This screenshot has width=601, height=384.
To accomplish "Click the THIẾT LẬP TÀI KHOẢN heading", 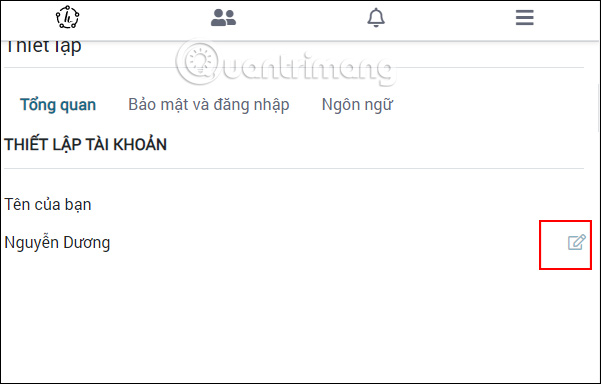I will coord(85,144).
